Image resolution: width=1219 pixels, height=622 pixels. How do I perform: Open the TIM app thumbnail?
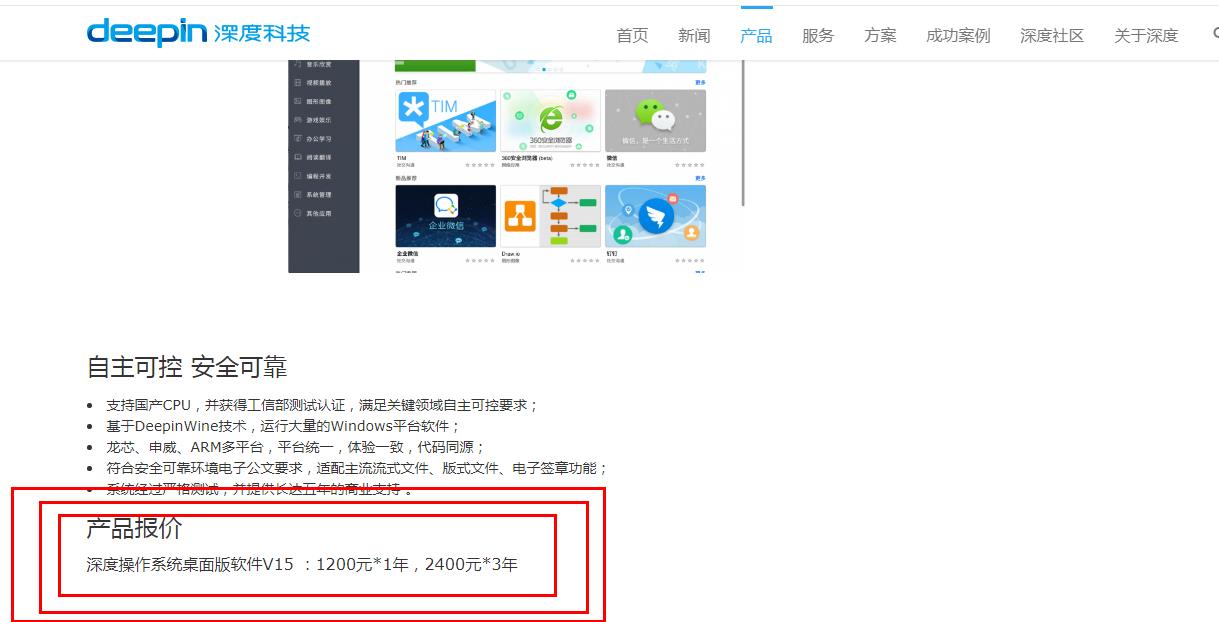point(445,118)
